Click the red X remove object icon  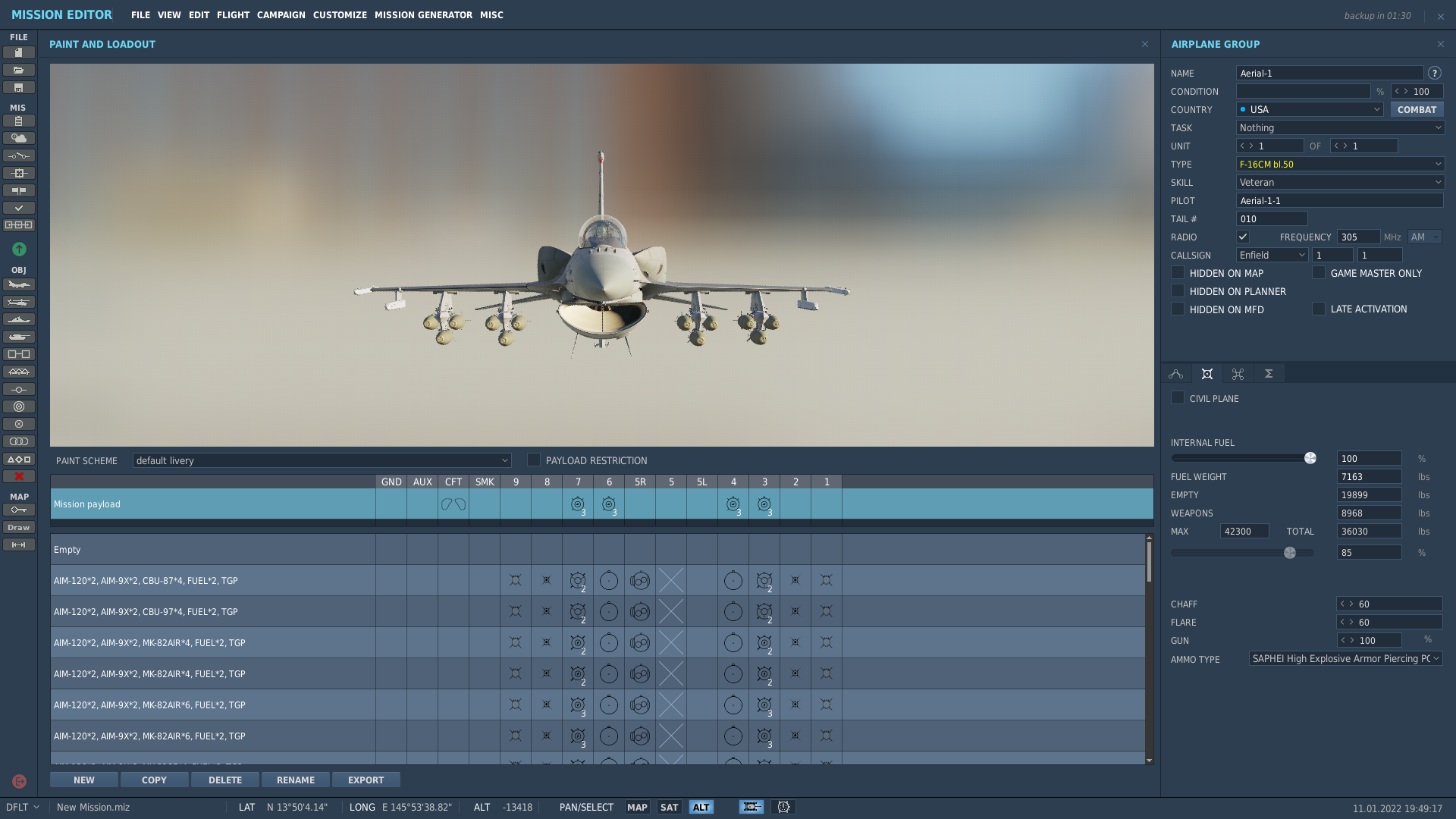(19, 476)
